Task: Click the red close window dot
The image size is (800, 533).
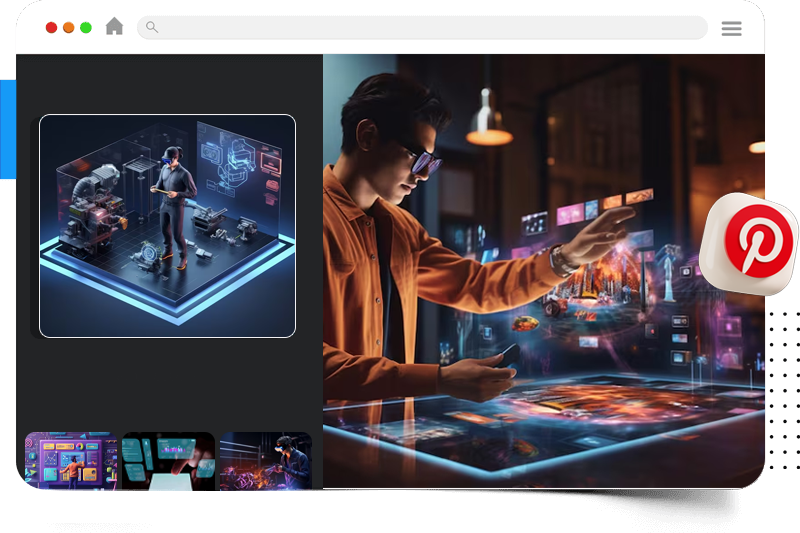Action: click(52, 27)
